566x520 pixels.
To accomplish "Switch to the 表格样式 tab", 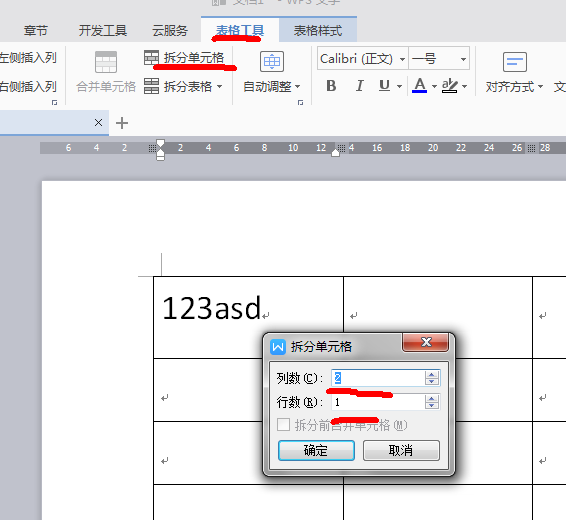I will click(318, 31).
